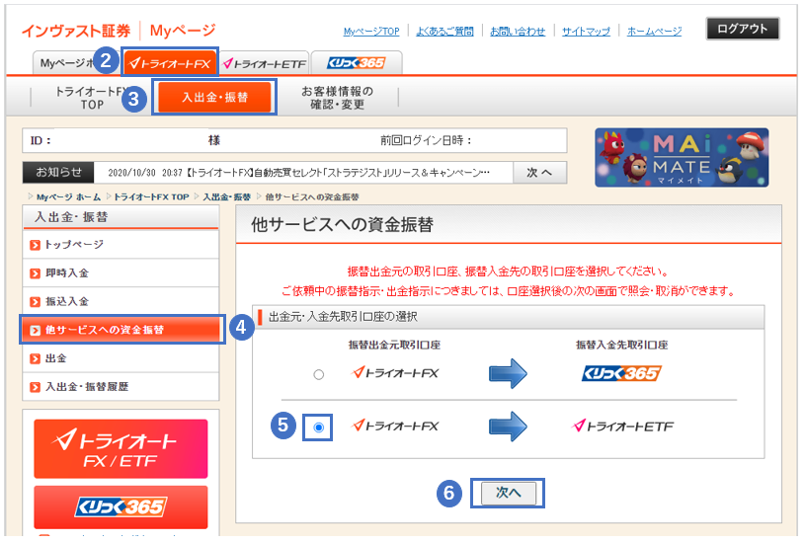Open the よくあるご質問 link
Image resolution: width=802 pixels, height=544 pixels.
pyautogui.click(x=444, y=32)
